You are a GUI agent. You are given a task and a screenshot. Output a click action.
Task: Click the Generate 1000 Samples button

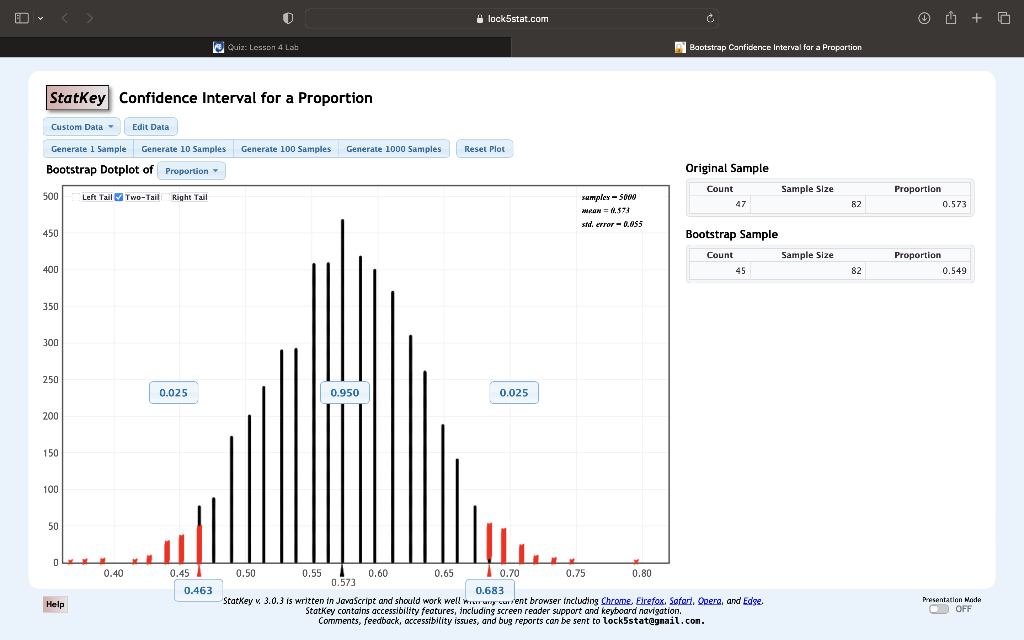click(394, 148)
